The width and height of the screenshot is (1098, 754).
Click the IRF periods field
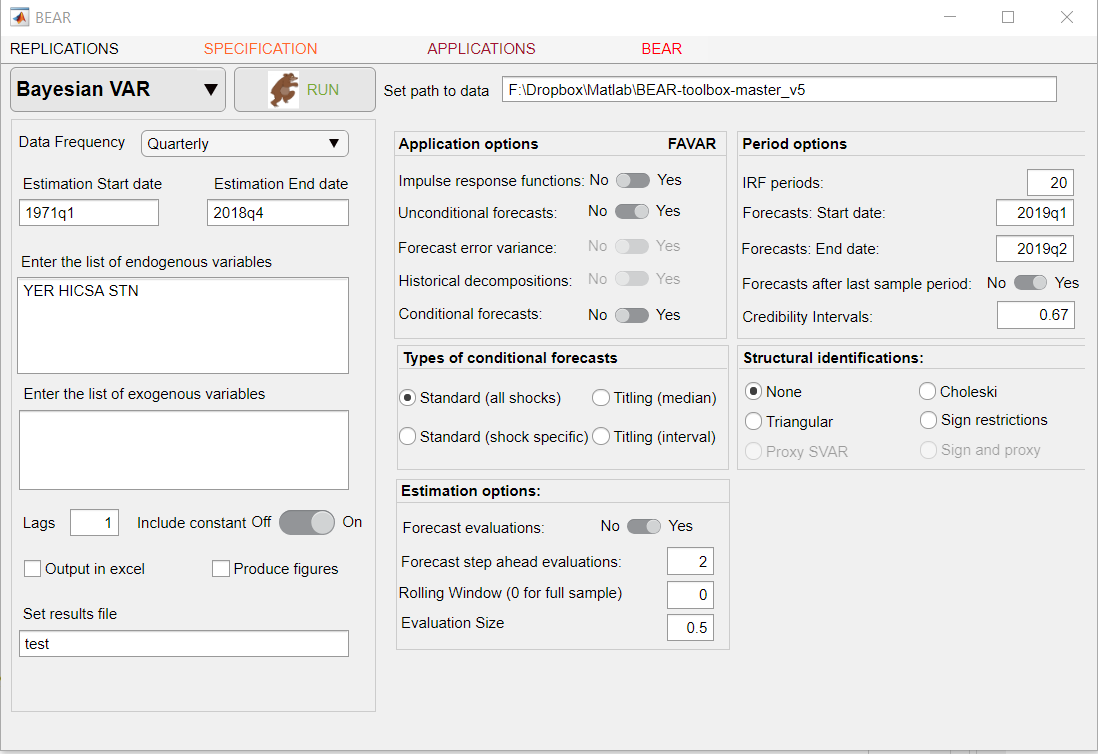[1050, 183]
